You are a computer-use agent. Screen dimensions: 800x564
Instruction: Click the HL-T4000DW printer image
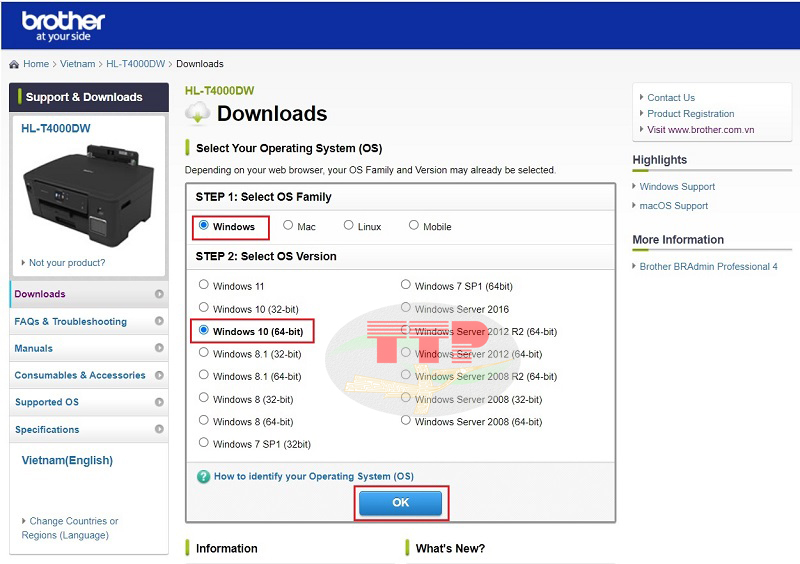(x=89, y=195)
